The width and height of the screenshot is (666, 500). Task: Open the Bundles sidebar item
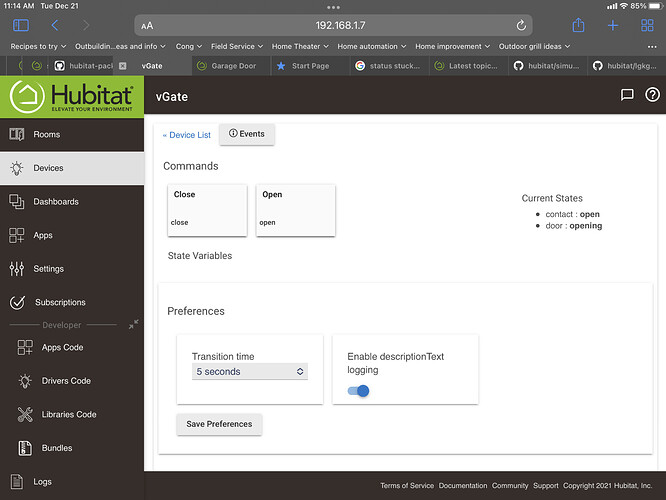tap(72, 448)
